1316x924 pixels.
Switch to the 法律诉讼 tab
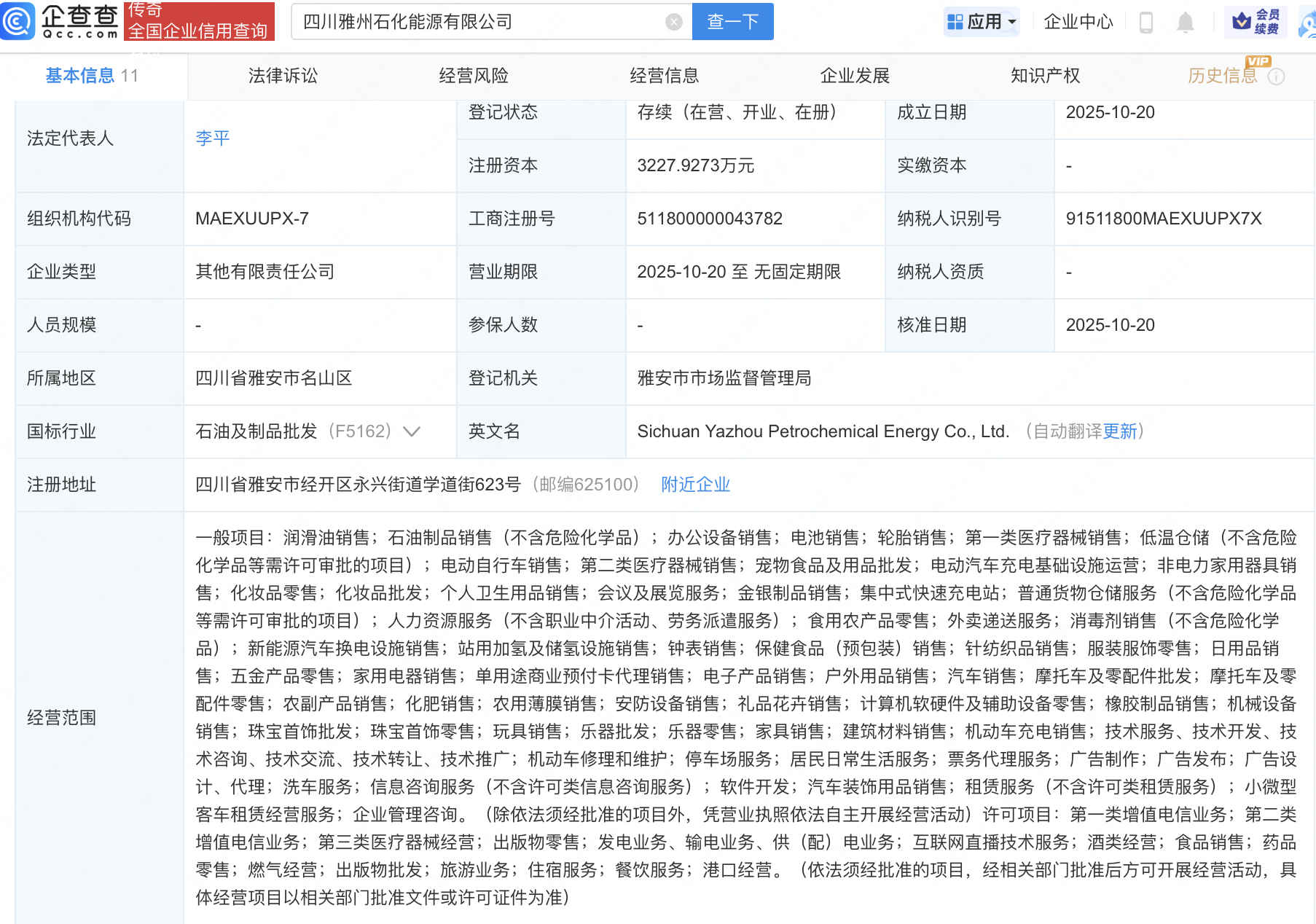click(x=283, y=76)
